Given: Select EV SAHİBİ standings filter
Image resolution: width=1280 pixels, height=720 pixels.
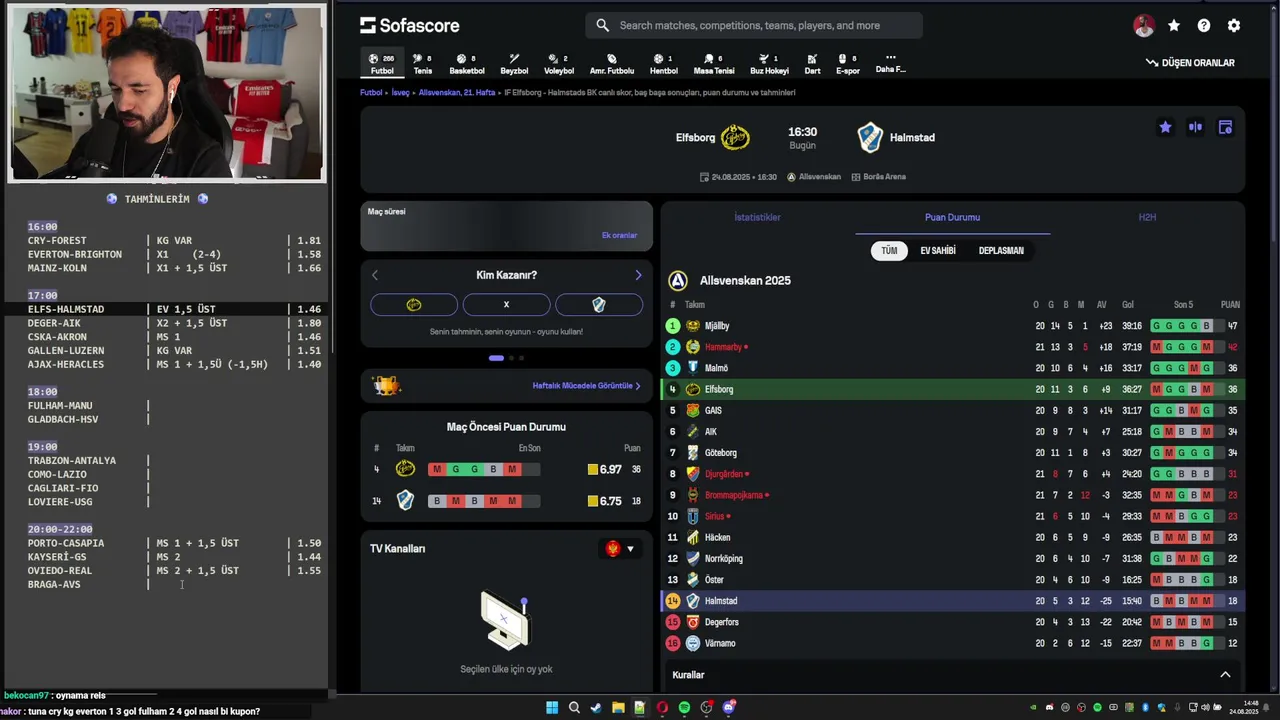Looking at the screenshot, I should coord(938,251).
